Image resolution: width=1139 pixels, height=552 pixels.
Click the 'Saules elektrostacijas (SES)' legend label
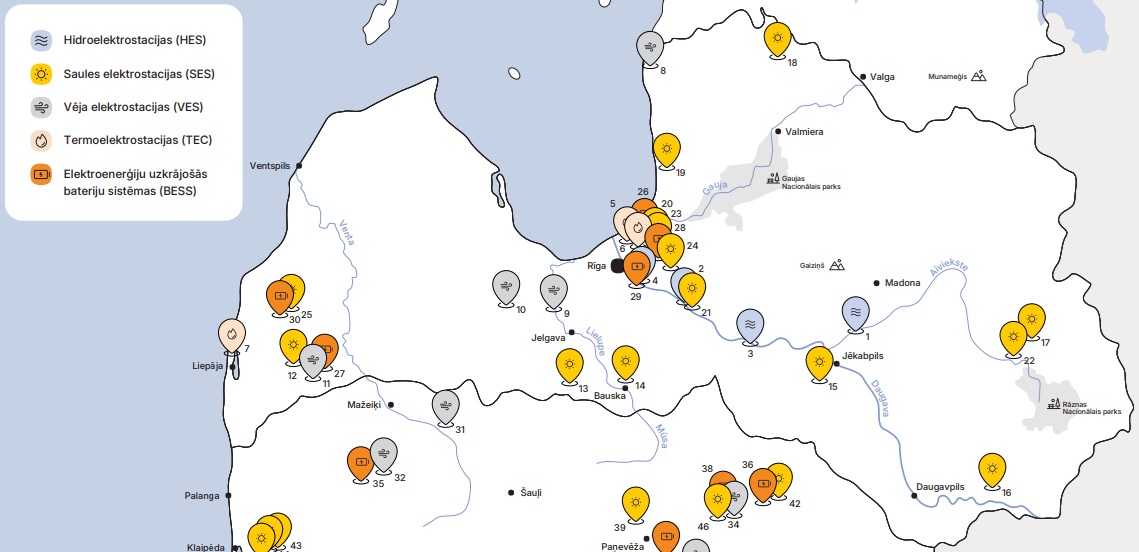(139, 74)
